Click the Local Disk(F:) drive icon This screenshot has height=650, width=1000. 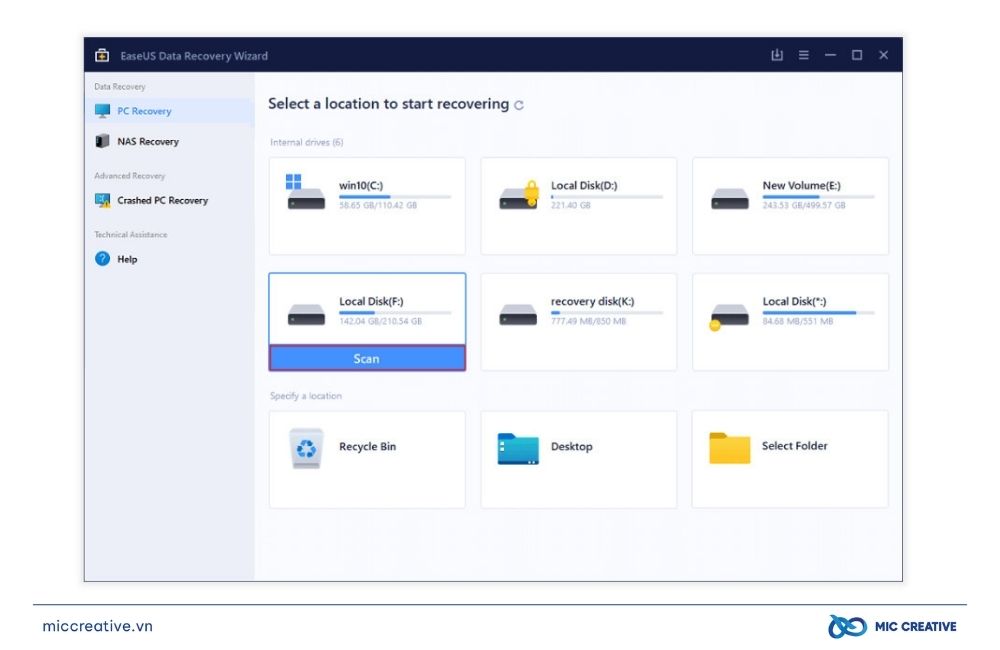(306, 314)
